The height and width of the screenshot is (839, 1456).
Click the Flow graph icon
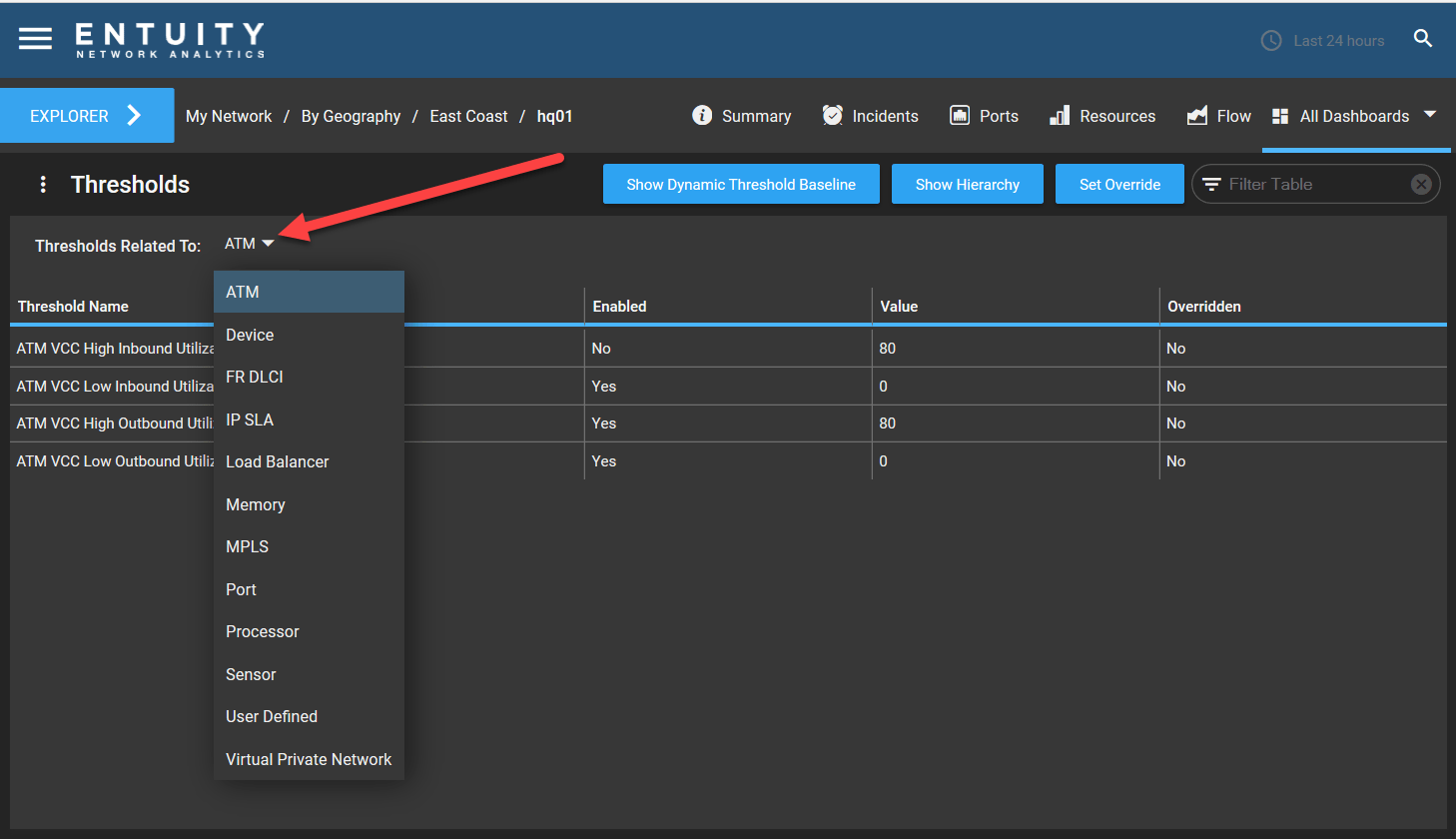coord(1197,116)
